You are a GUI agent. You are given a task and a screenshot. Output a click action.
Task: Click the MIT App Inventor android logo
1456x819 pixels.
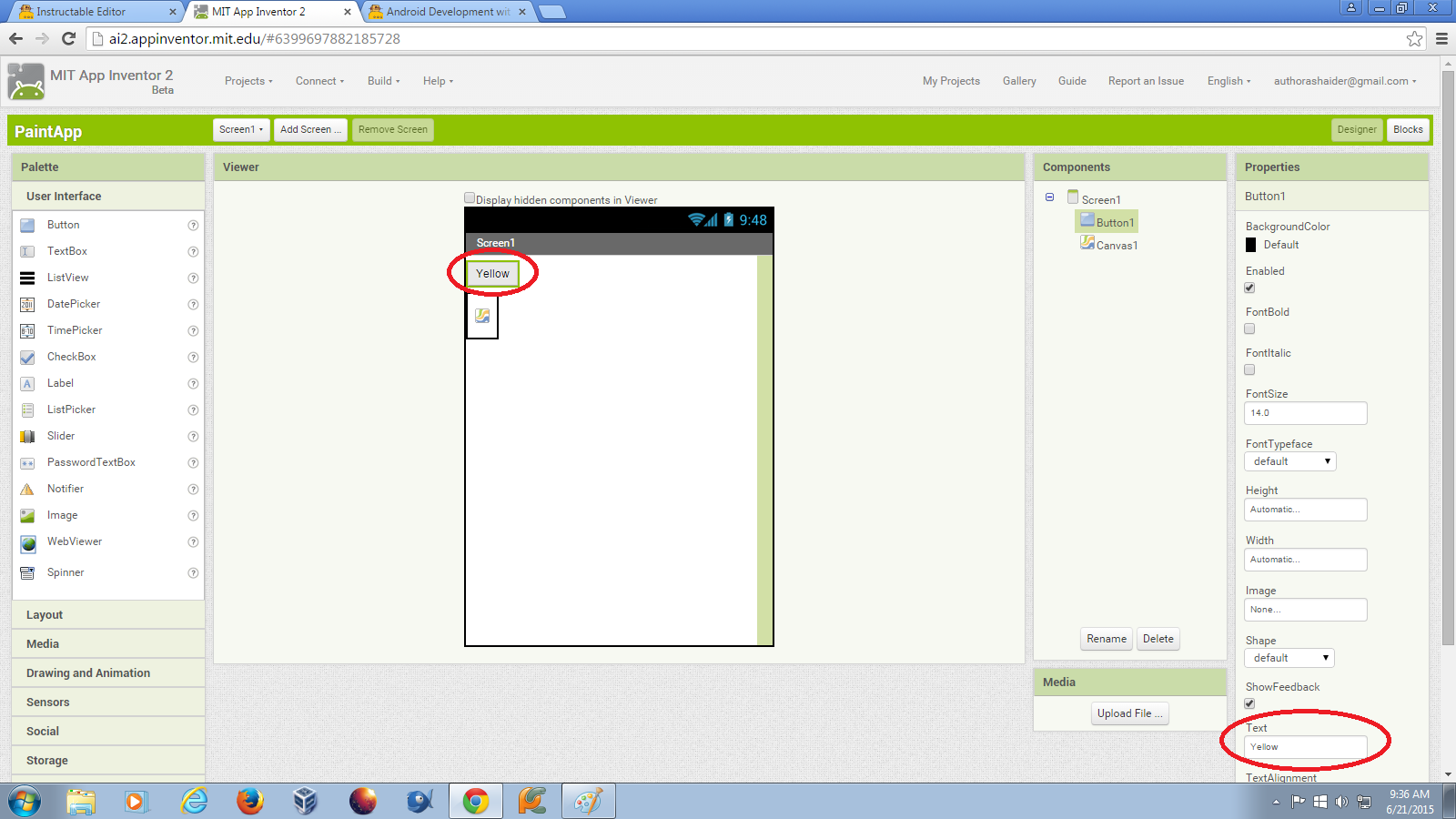click(25, 81)
